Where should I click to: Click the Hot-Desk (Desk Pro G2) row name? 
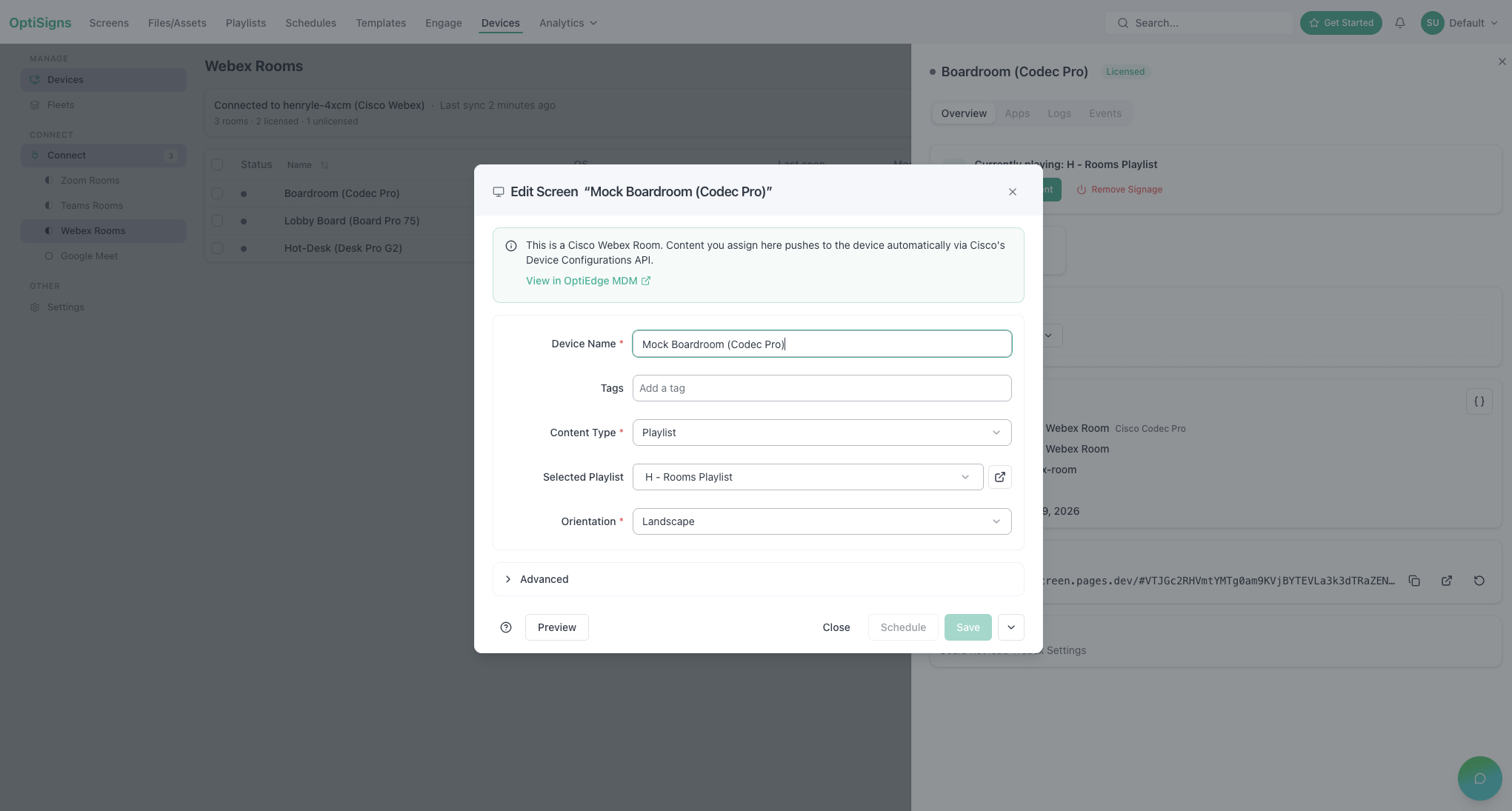click(343, 248)
